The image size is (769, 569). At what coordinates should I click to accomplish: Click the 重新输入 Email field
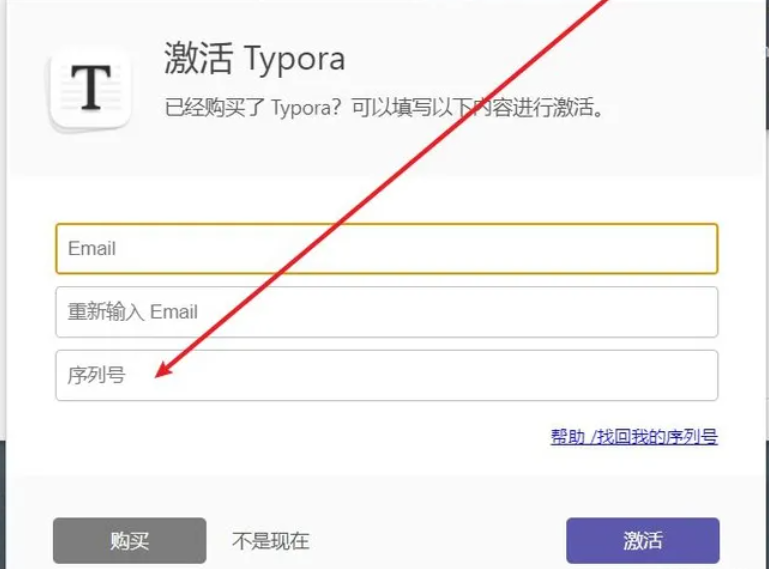point(386,312)
